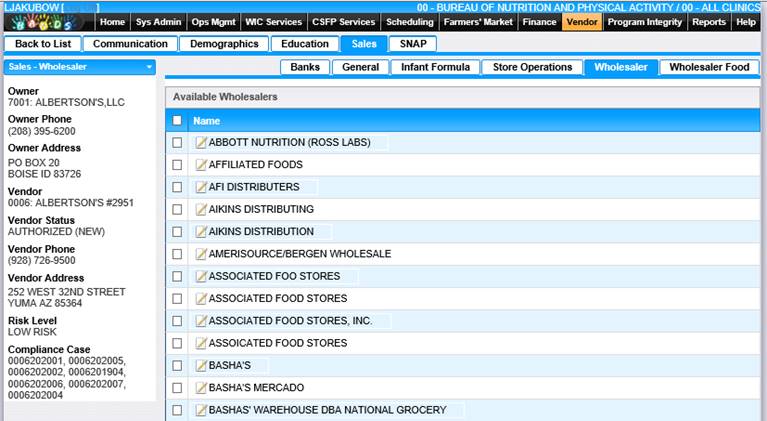Toggle the select-all checkbox in Name header

coord(177,120)
